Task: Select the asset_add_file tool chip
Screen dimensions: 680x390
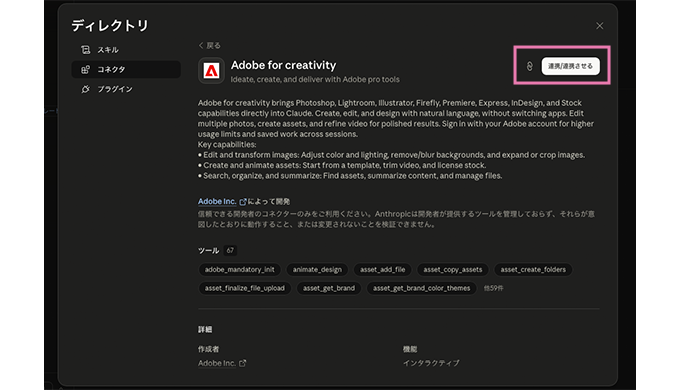Action: [382, 270]
